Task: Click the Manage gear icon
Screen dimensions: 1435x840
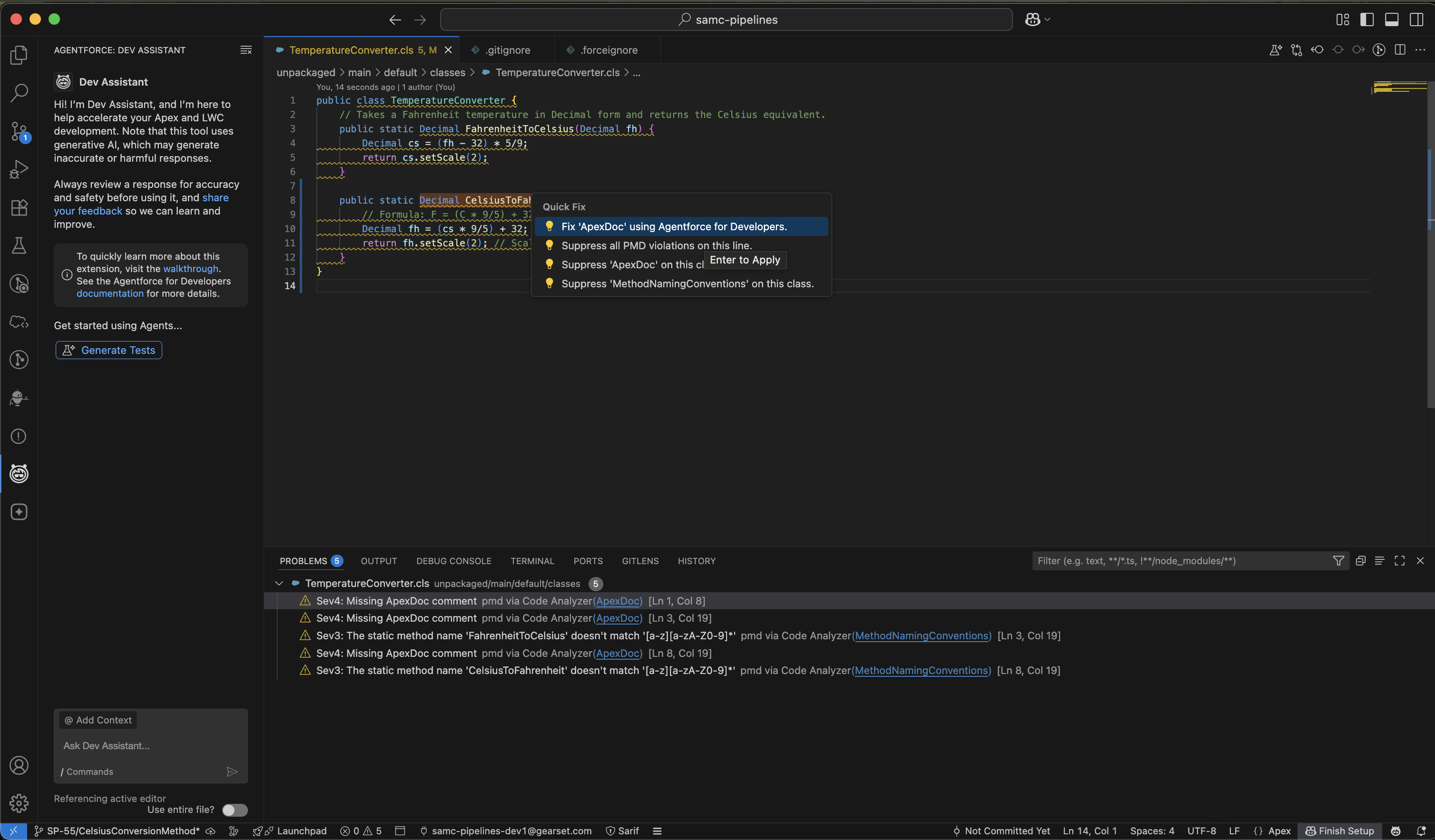Action: pyautogui.click(x=19, y=803)
